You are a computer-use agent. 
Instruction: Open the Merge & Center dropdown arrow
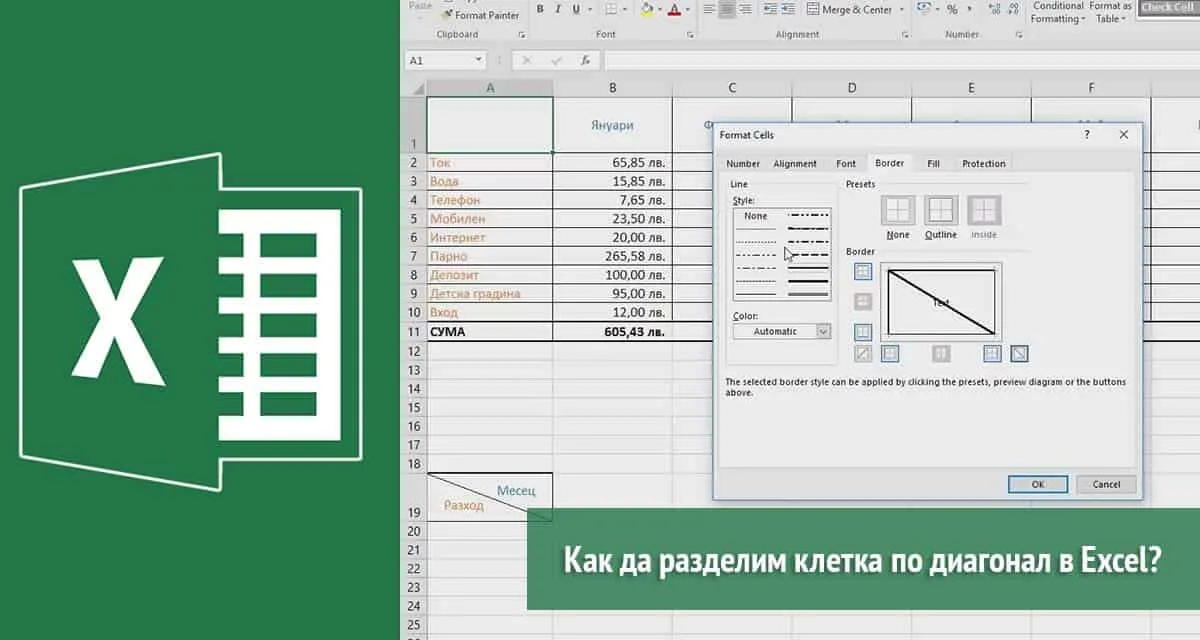click(902, 9)
